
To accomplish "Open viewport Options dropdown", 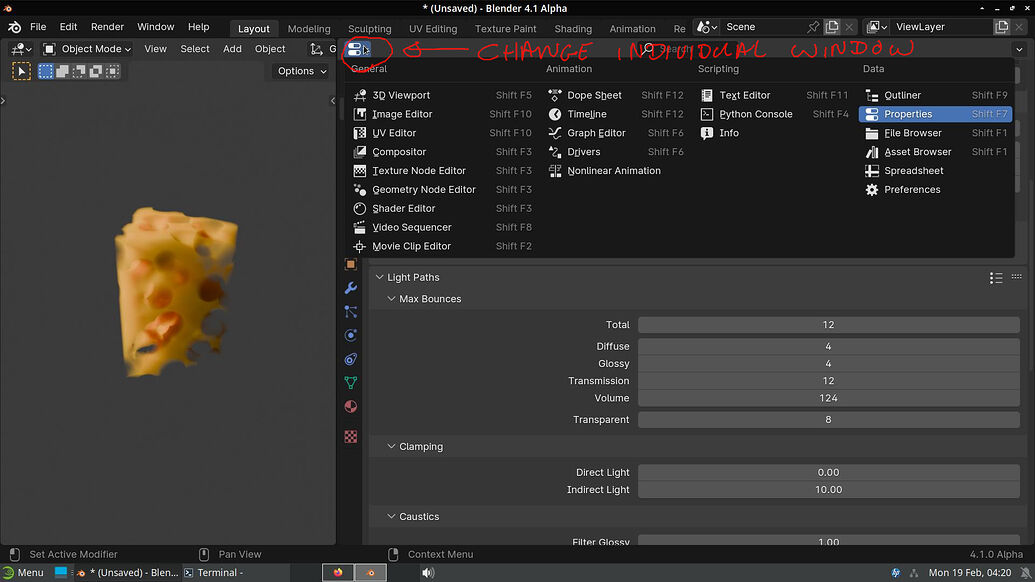I will [302, 71].
